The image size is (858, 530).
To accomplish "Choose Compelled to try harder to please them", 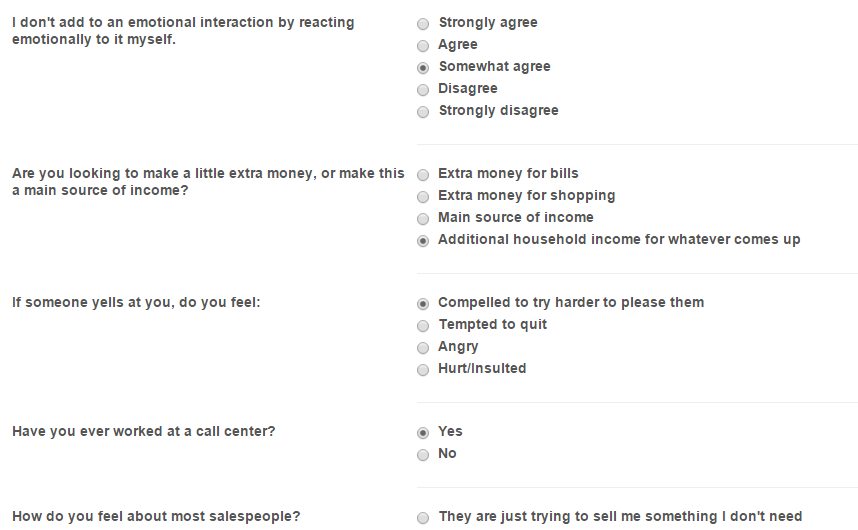I will (x=423, y=304).
